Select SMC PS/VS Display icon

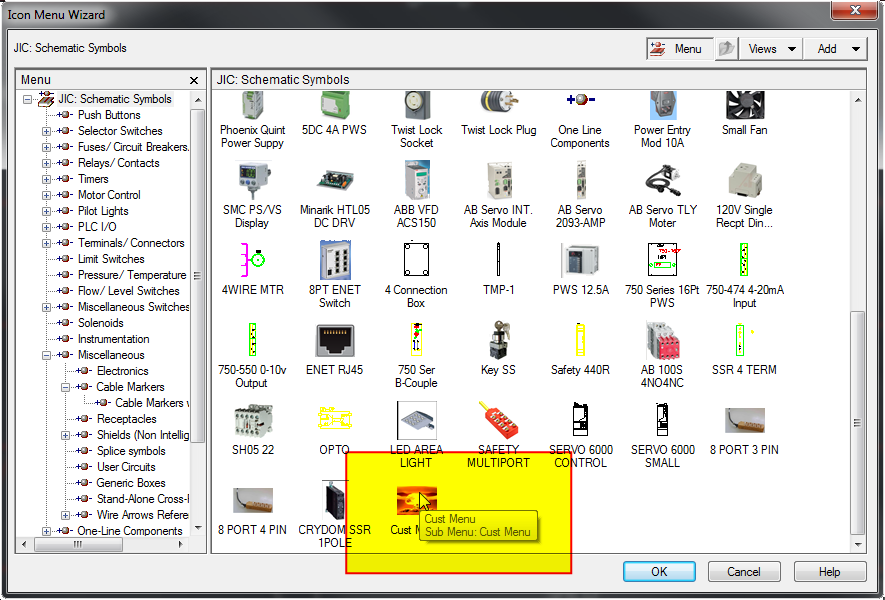[x=252, y=180]
